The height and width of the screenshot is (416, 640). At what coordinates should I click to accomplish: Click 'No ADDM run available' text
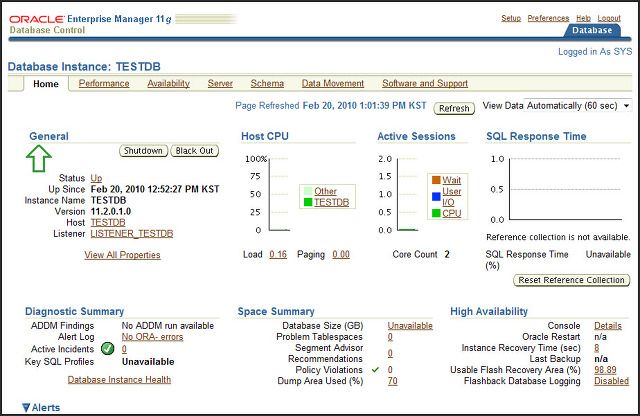click(168, 326)
